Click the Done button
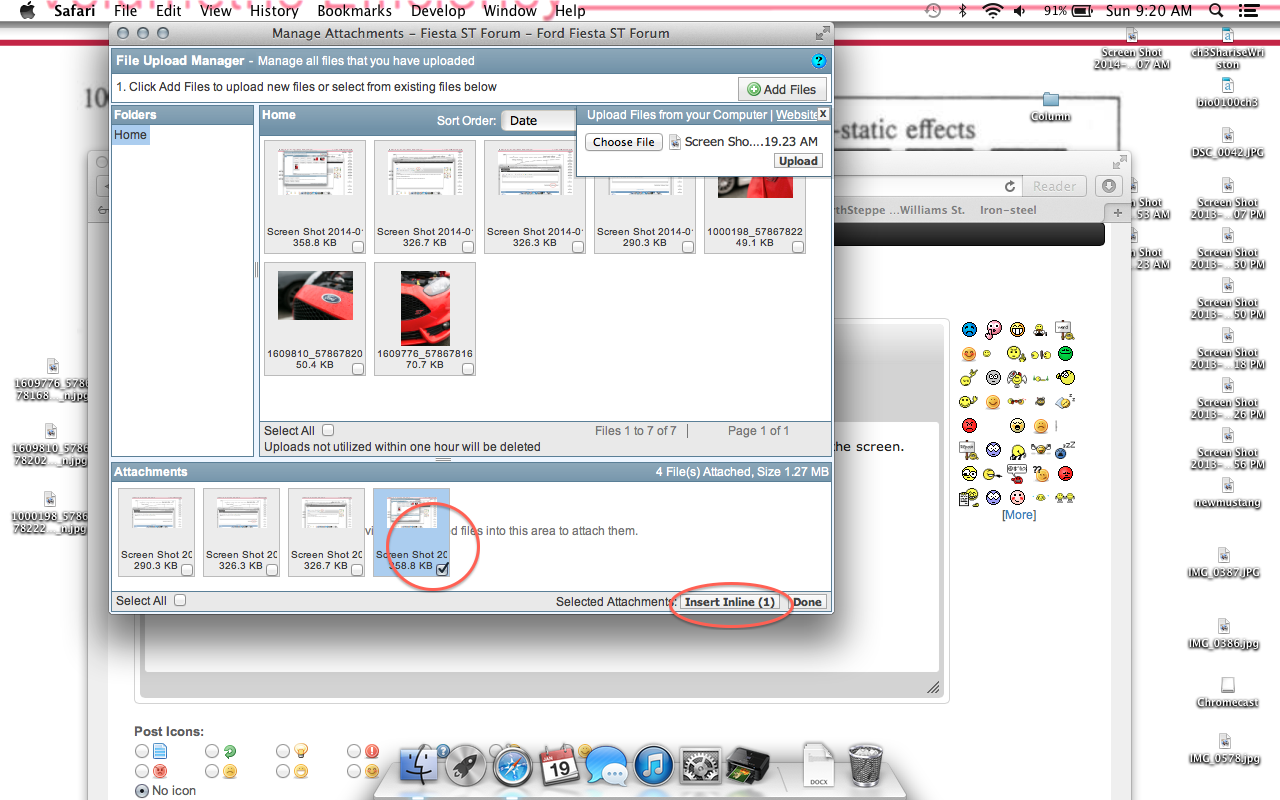Image resolution: width=1280 pixels, height=800 pixels. [807, 602]
